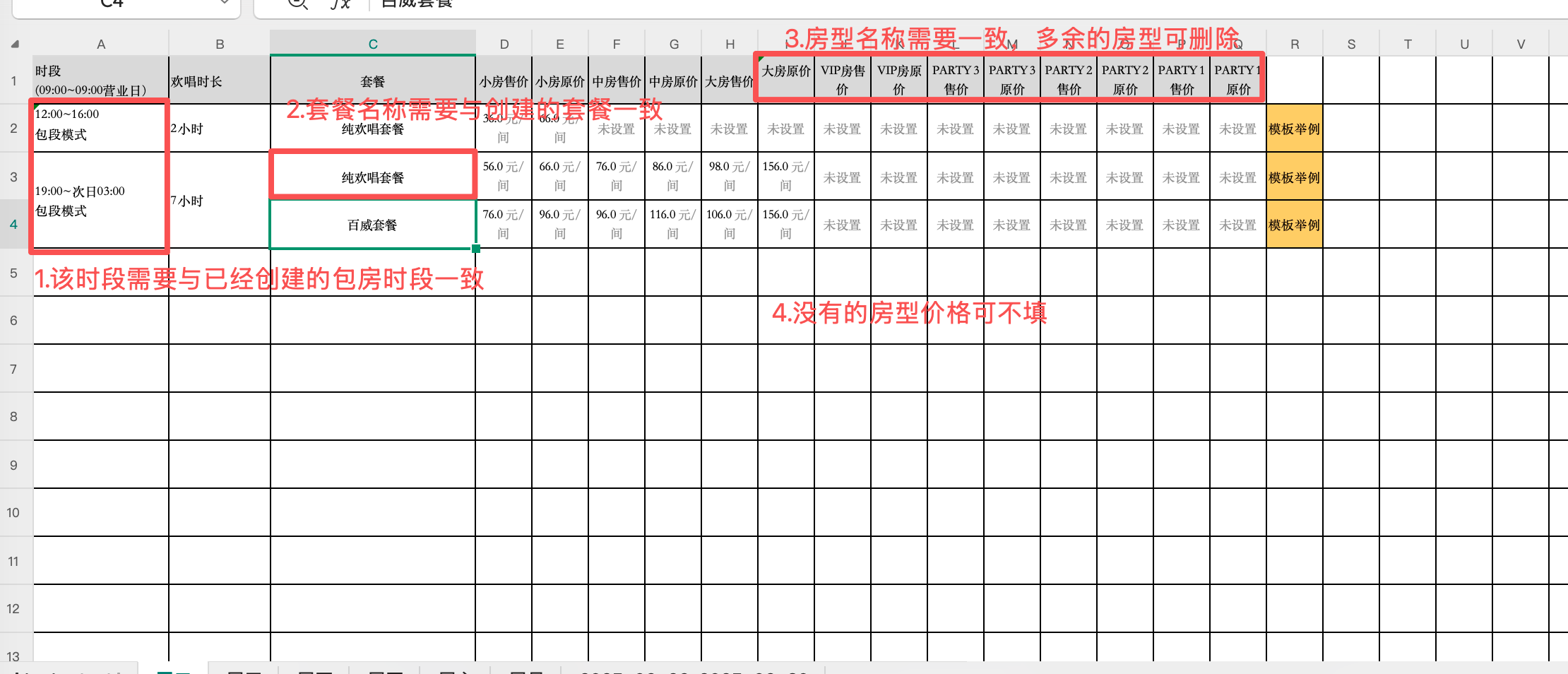Click the yellow '模板举例' cell in row 4
The width and height of the screenshot is (1568, 674).
click(x=1295, y=225)
